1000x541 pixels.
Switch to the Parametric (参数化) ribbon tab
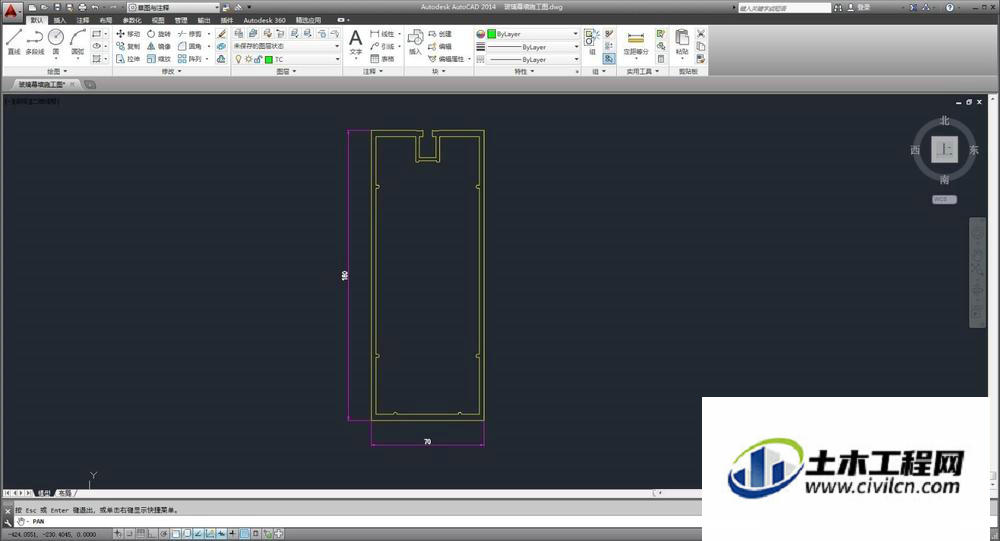pyautogui.click(x=132, y=20)
